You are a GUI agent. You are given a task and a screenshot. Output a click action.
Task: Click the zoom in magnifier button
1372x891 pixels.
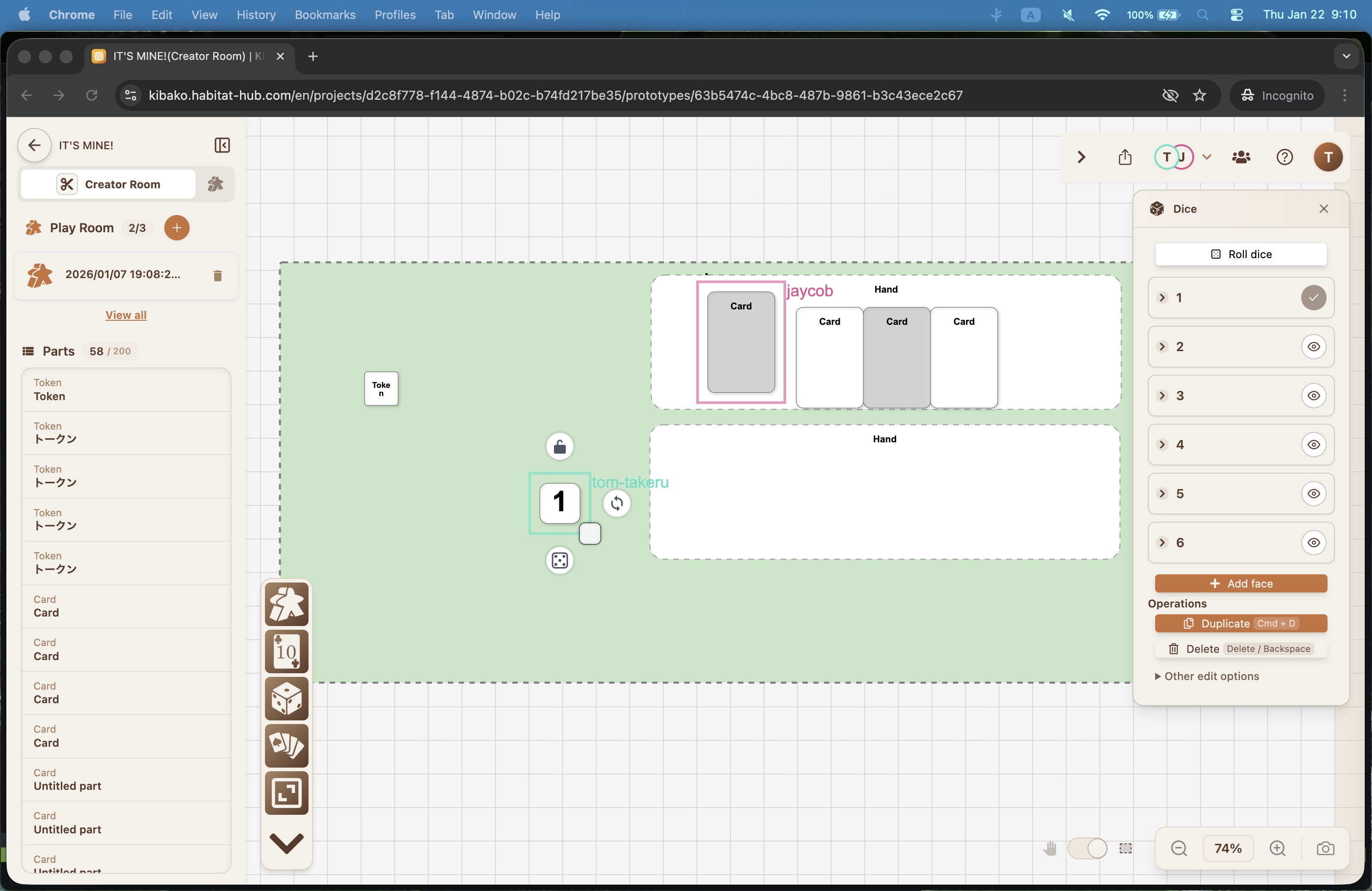coord(1277,848)
